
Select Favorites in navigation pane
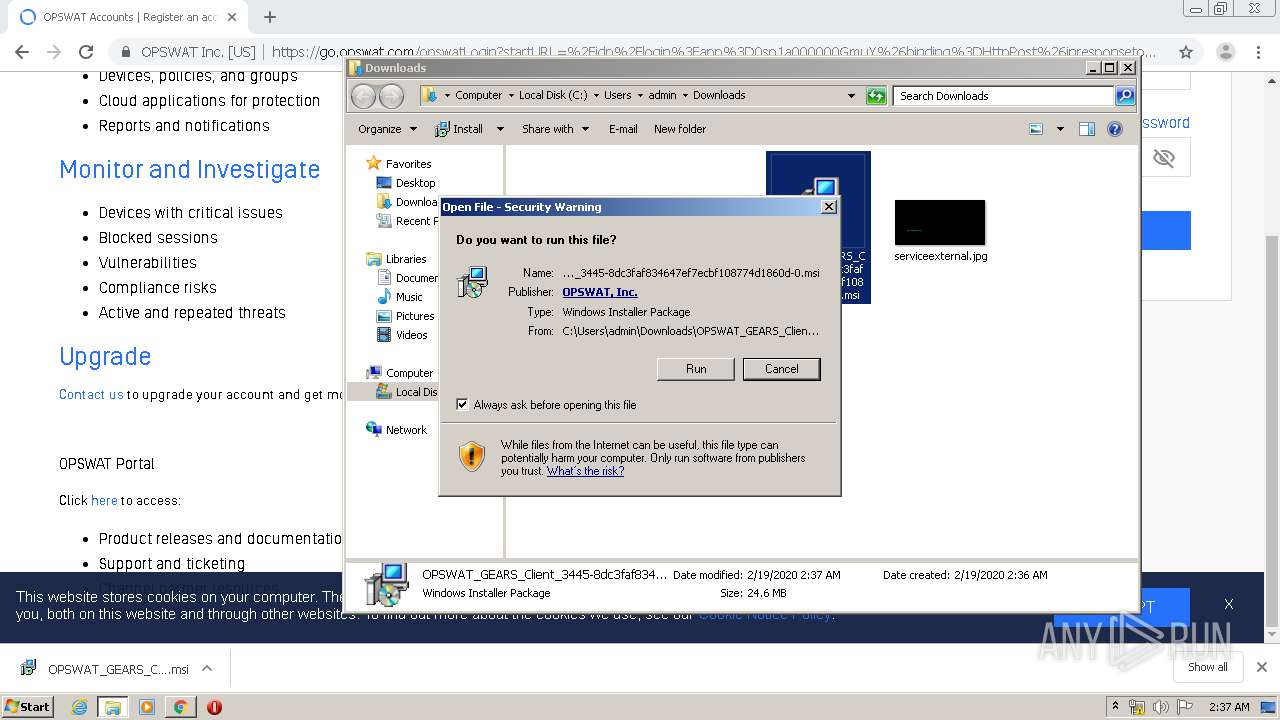tap(399, 164)
